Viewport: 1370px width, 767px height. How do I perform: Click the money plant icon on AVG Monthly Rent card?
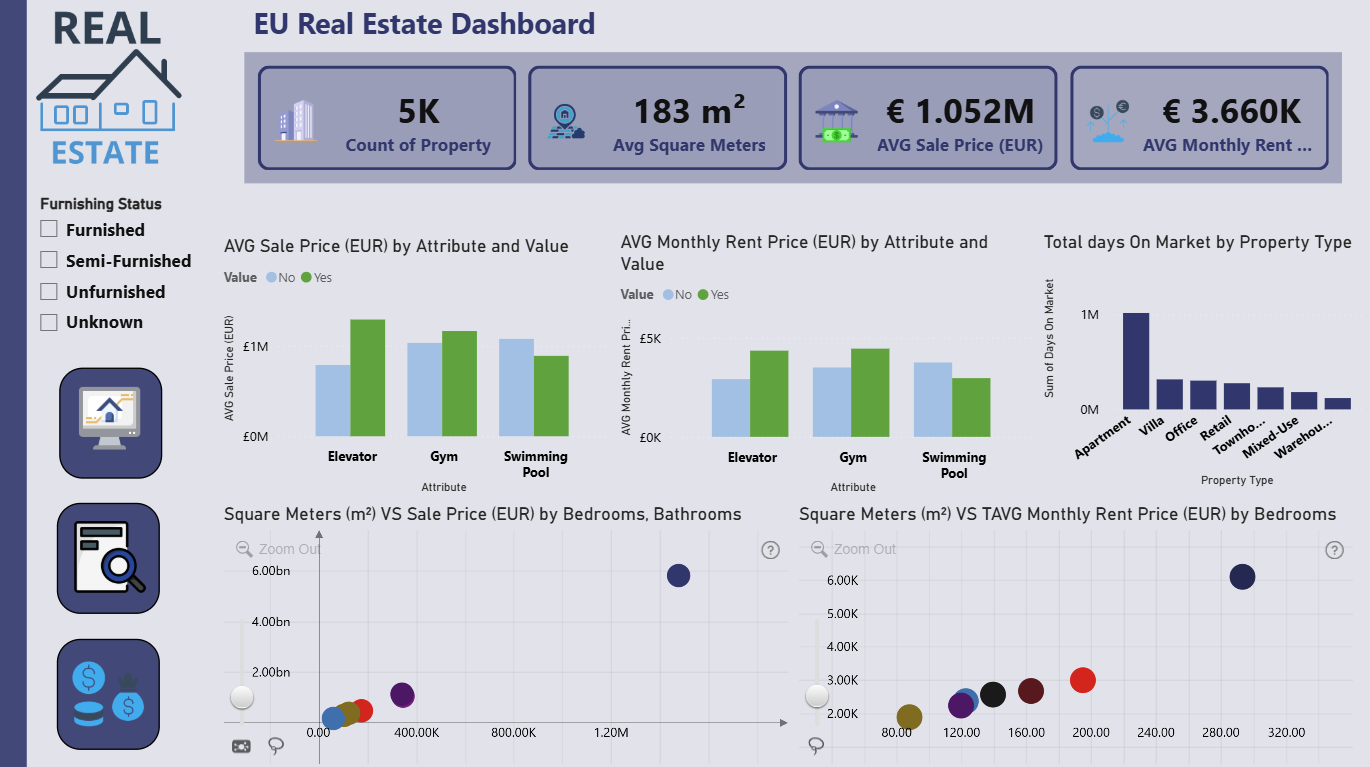pos(1110,121)
